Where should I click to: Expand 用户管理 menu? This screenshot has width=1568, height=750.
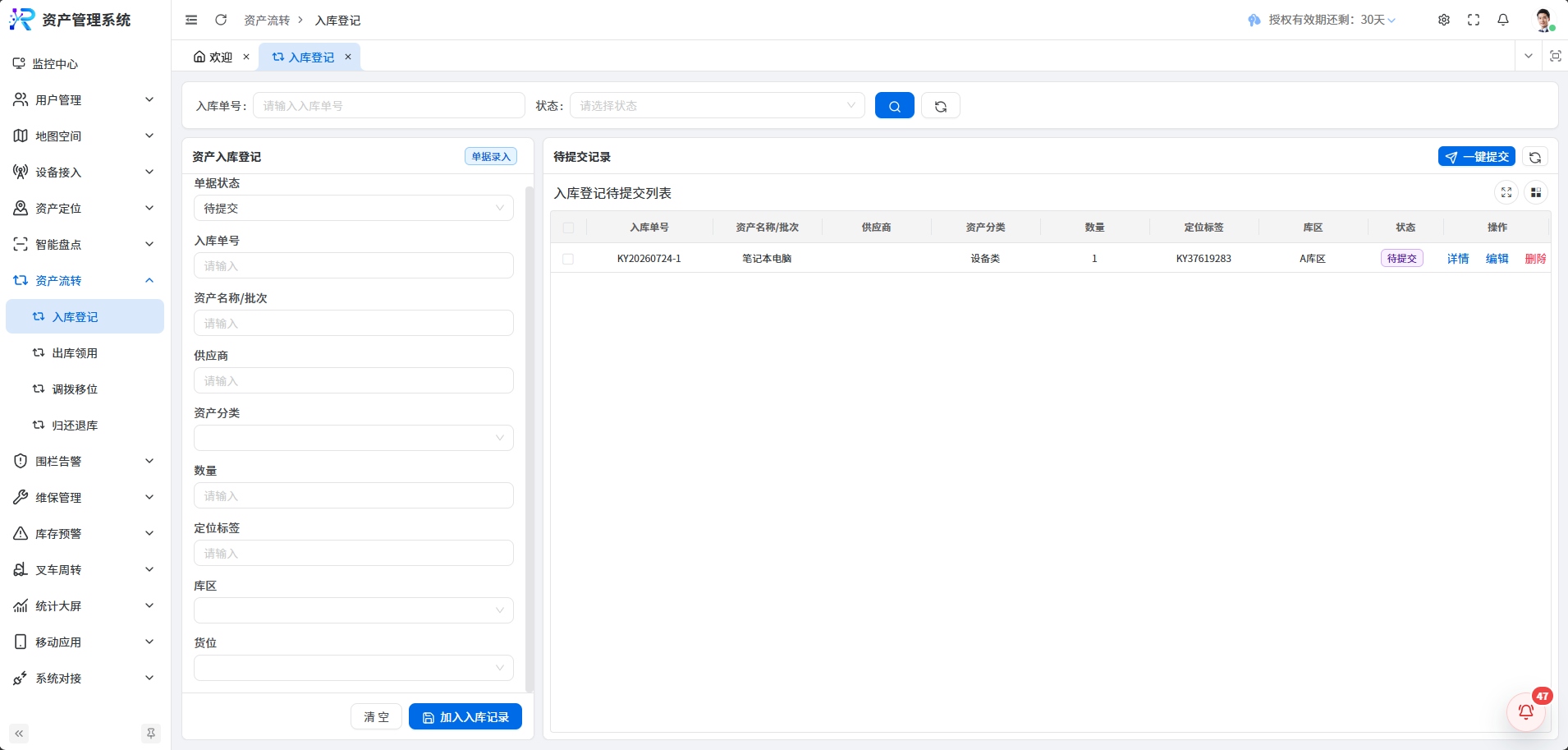85,100
